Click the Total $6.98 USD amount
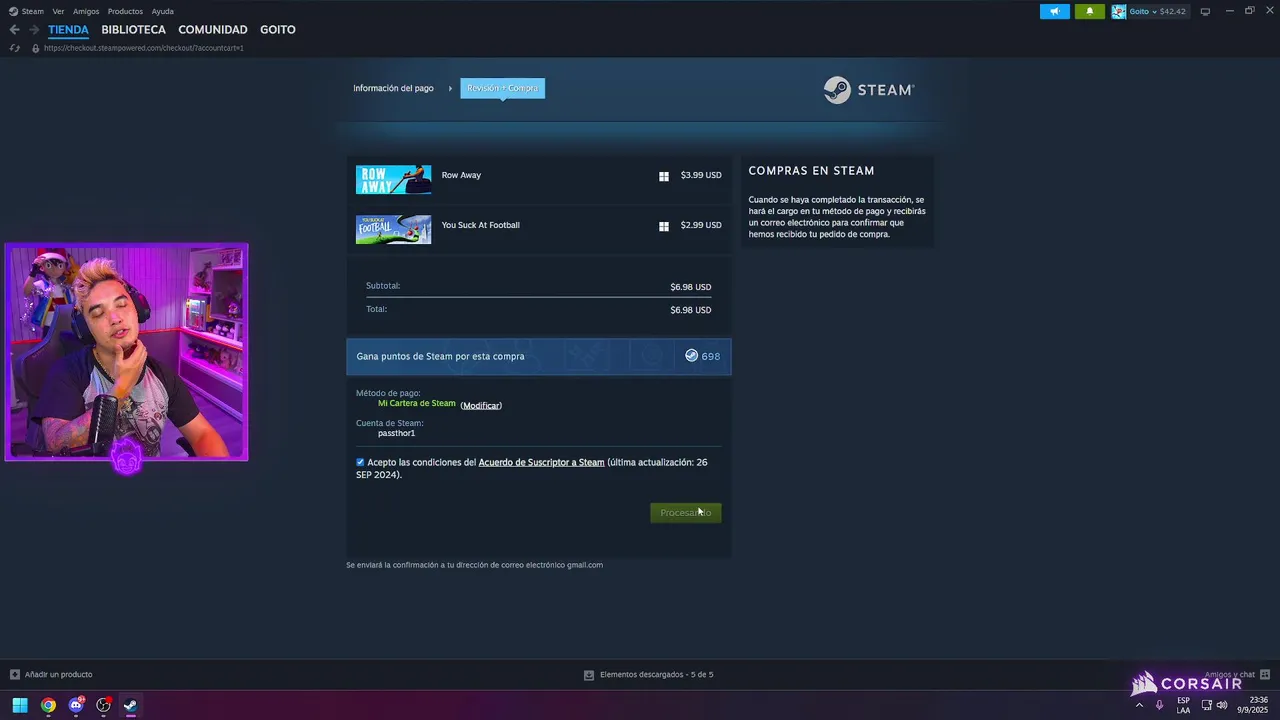The width and height of the screenshot is (1280, 720). point(691,310)
